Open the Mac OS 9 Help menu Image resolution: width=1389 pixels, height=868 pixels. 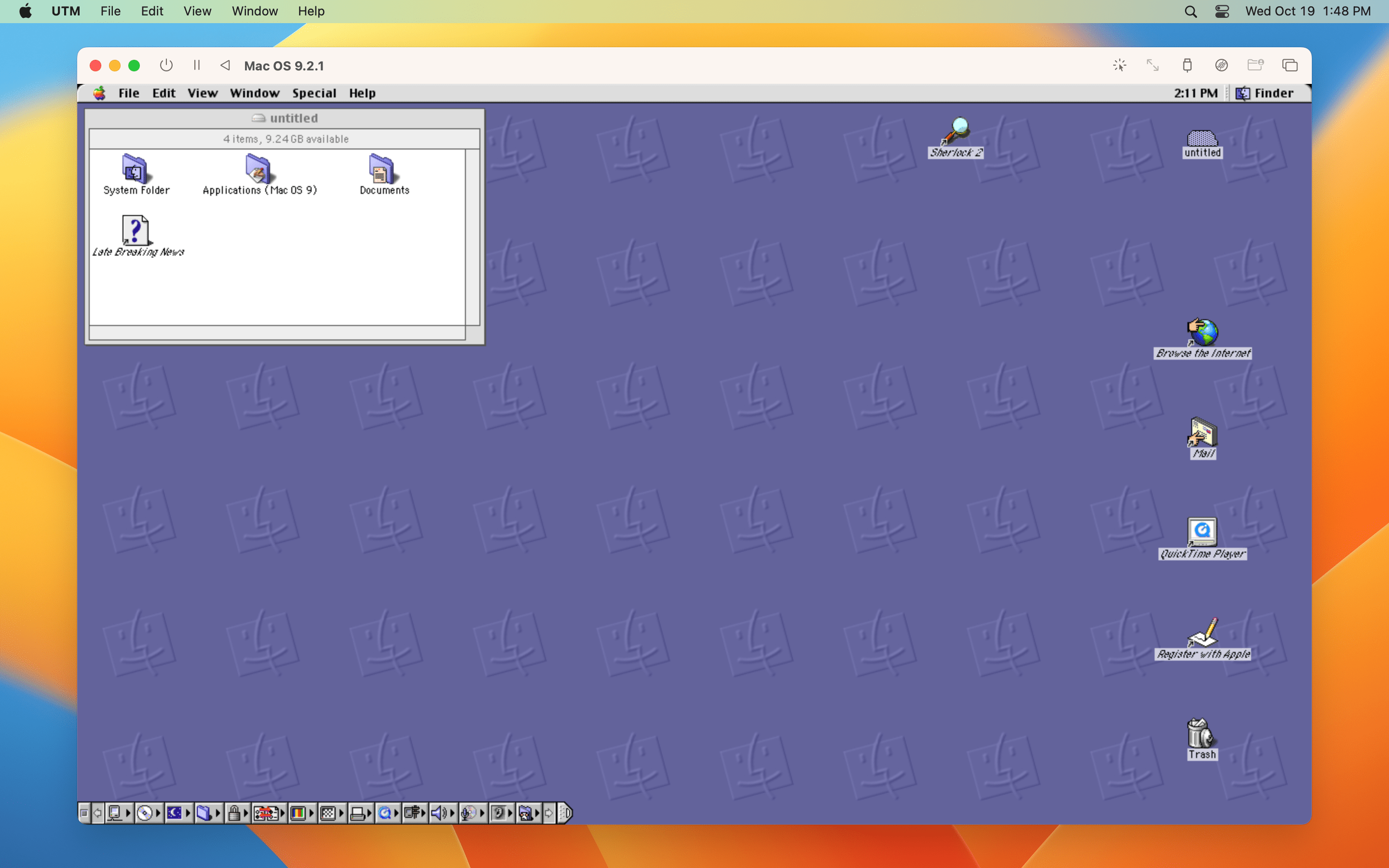[362, 93]
